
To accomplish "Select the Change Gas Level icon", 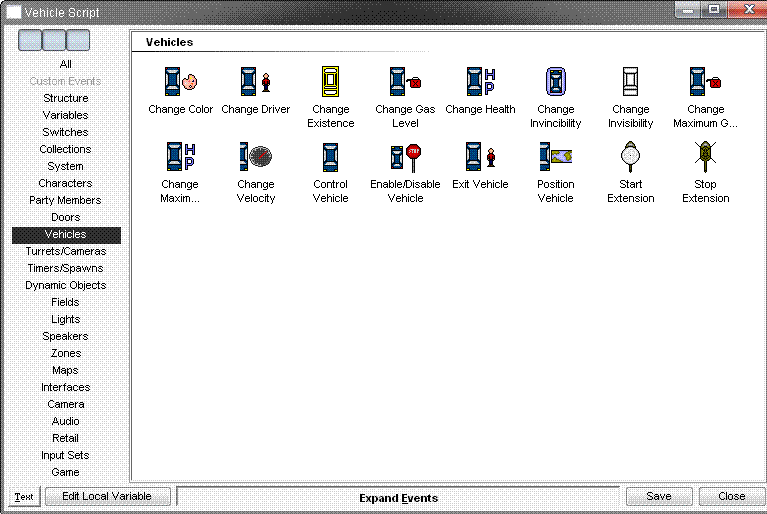I will (406, 82).
